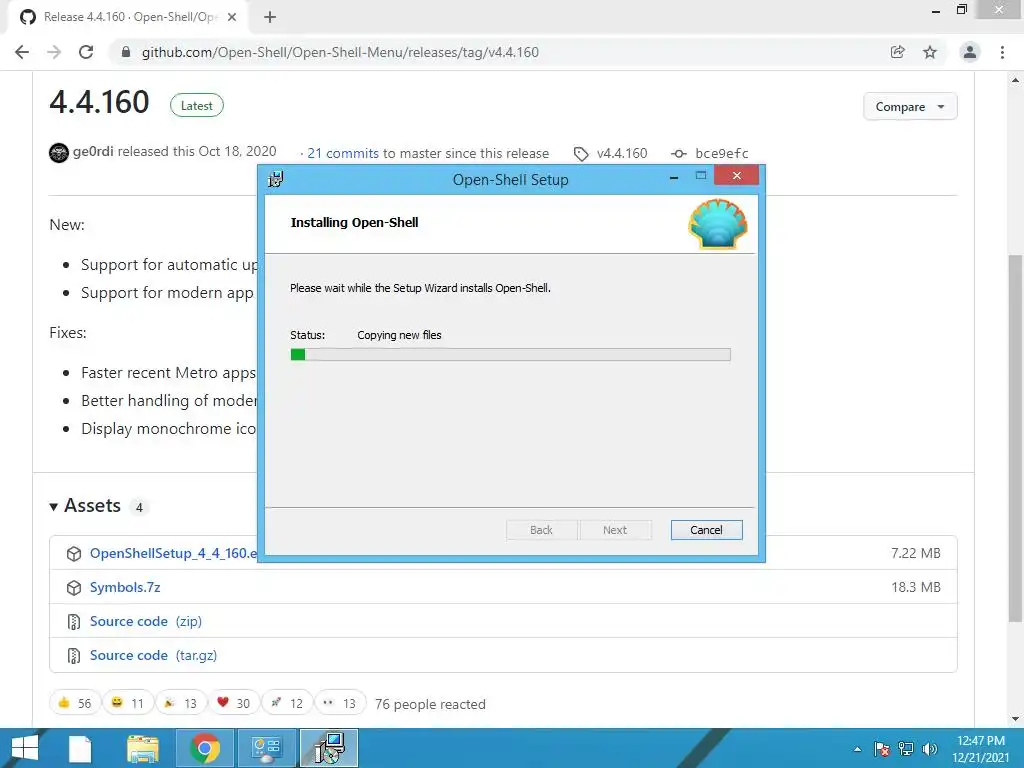Click the installation progress bar
This screenshot has height=768, width=1024.
pos(510,354)
